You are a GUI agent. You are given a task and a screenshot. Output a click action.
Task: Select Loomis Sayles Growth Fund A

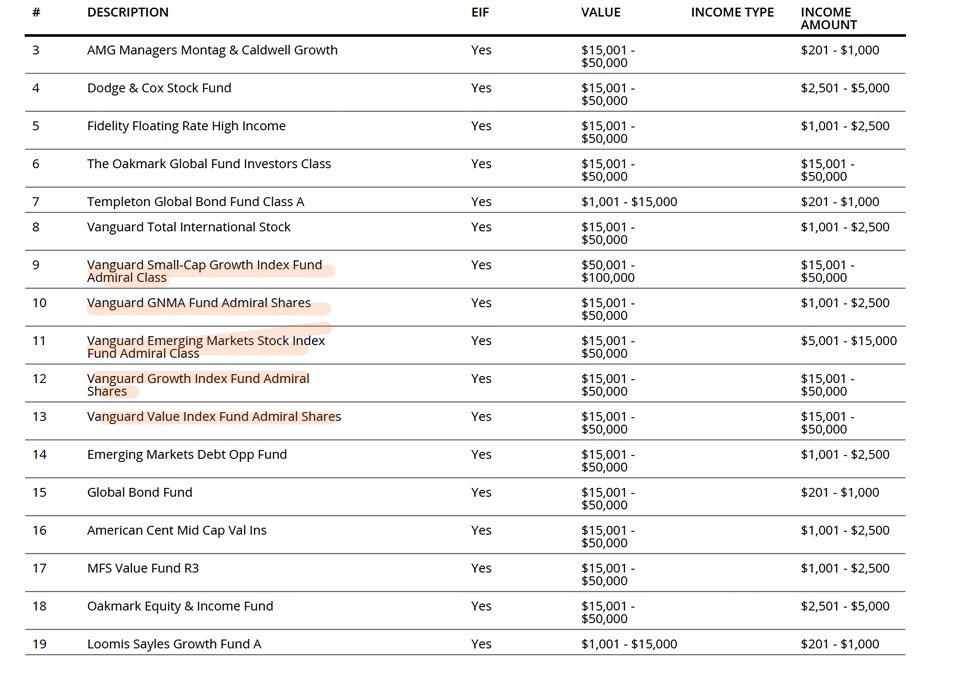coord(174,644)
